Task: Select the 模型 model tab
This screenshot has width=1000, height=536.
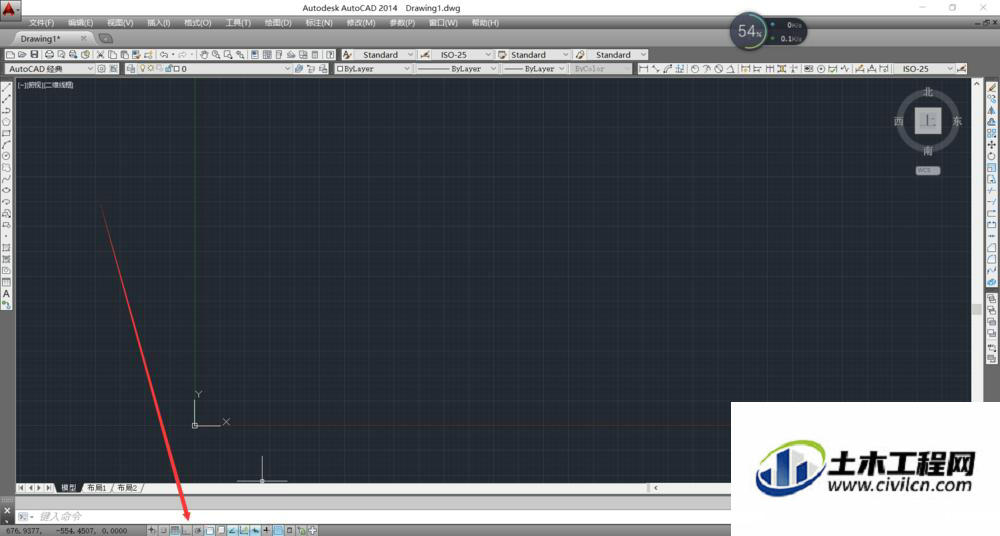Action: 68,488
